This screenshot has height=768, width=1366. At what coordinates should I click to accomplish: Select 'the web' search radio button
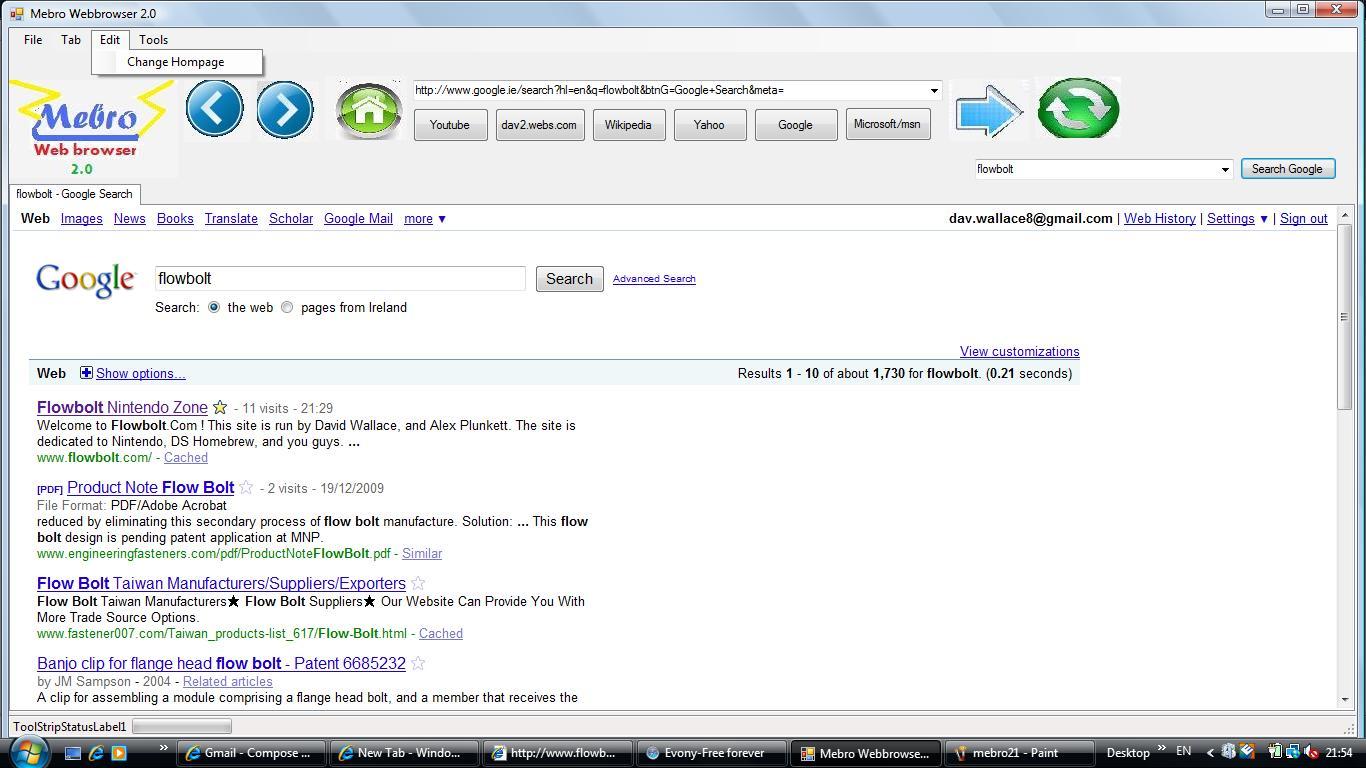pyautogui.click(x=214, y=307)
